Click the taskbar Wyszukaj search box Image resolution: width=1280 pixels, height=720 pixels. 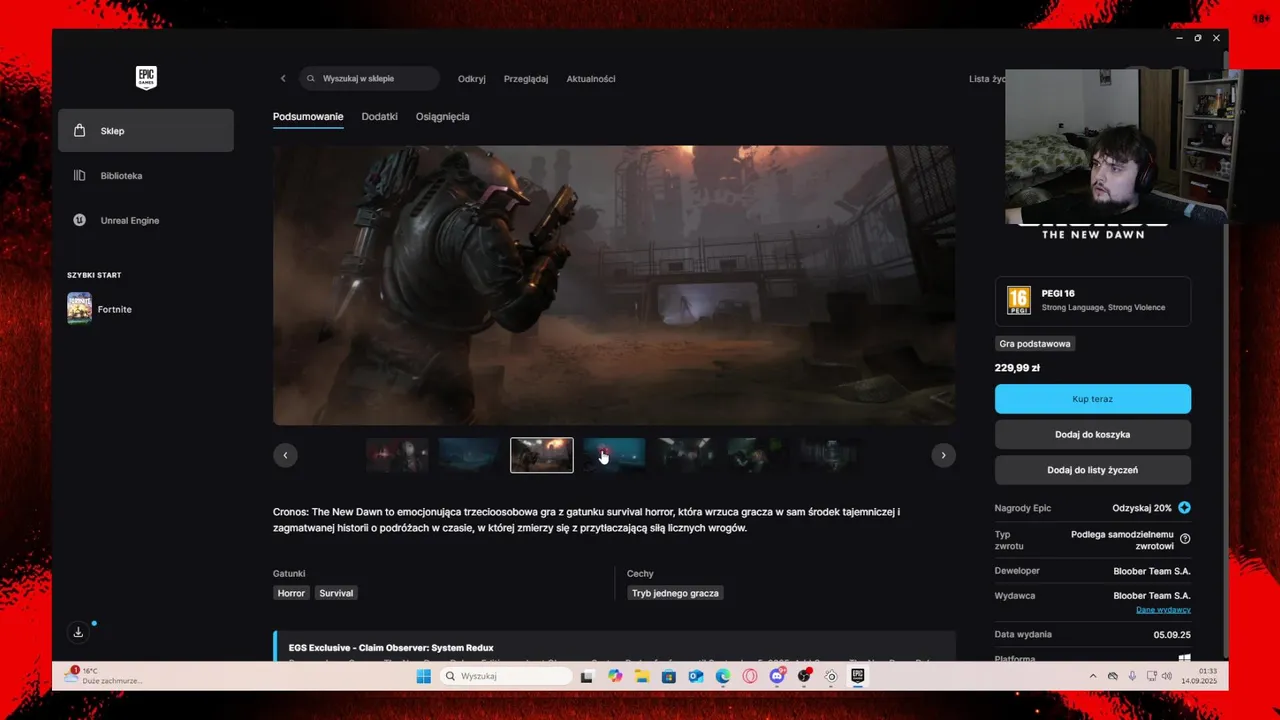506,676
